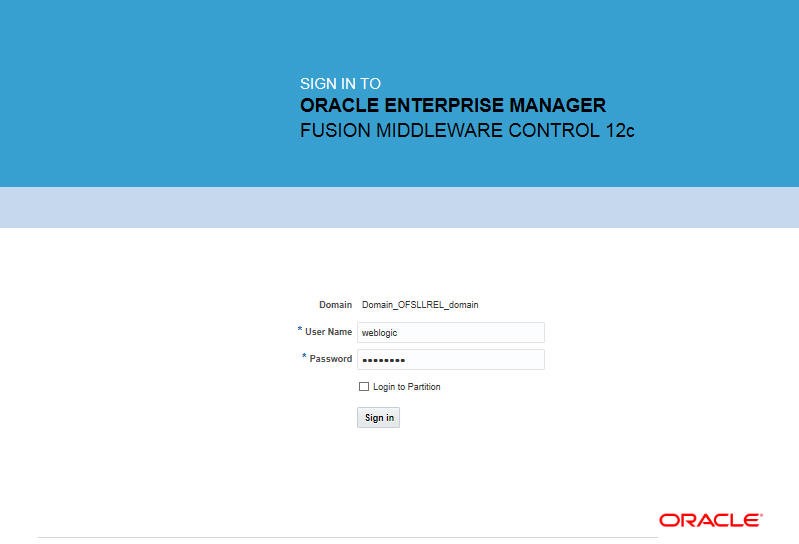Click the User Name label
The width and height of the screenshot is (799, 544).
pos(328,332)
